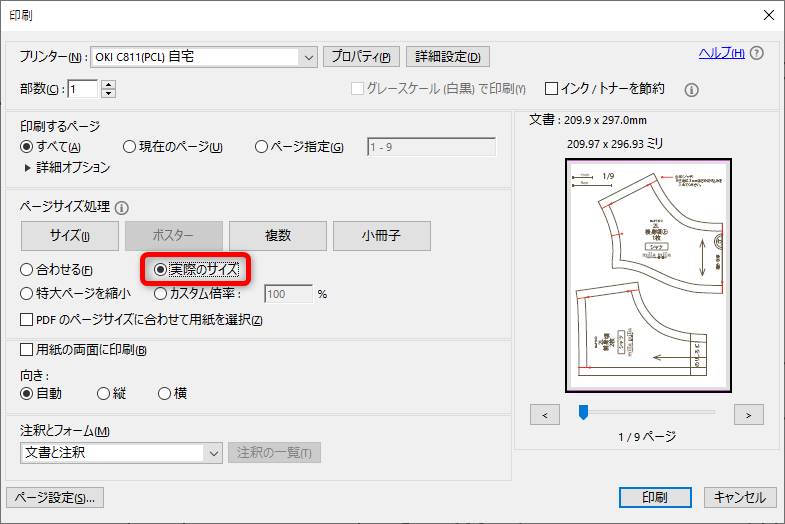Expand the 詳細オプション section
This screenshot has height=524, width=785.
(x=29, y=168)
